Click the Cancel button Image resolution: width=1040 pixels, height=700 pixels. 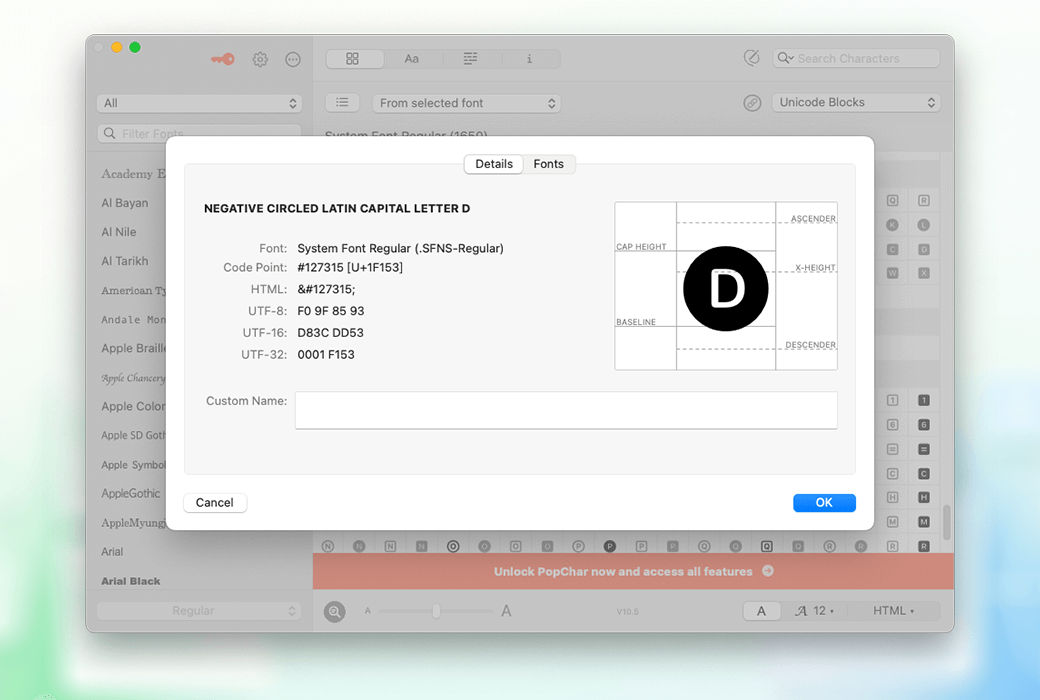[x=215, y=503]
